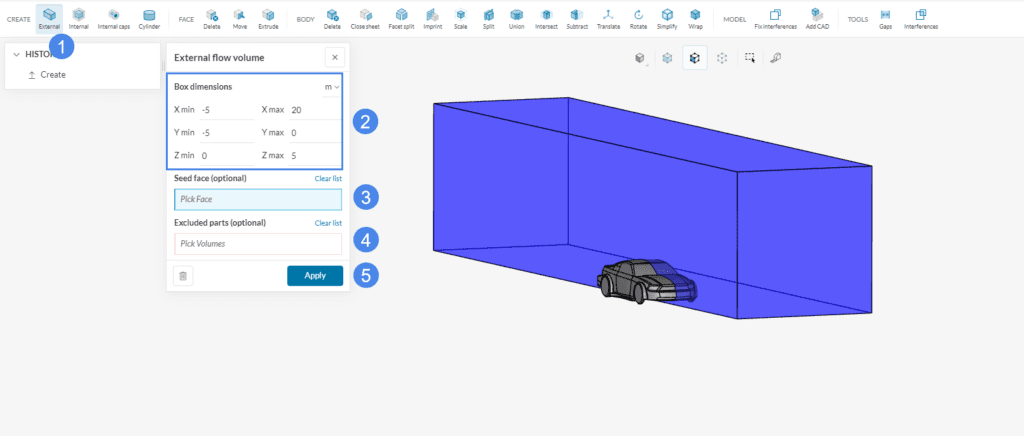Click the Add CAD icon
This screenshot has height=436, width=1024.
click(x=817, y=17)
